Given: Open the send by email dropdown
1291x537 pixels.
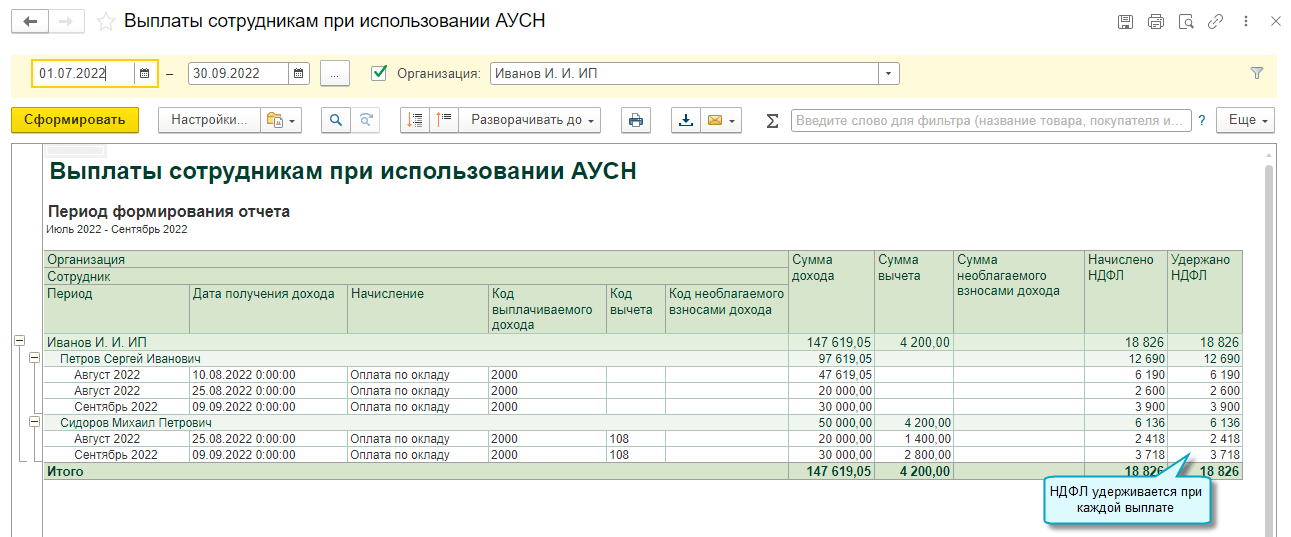Looking at the screenshot, I should [721, 120].
